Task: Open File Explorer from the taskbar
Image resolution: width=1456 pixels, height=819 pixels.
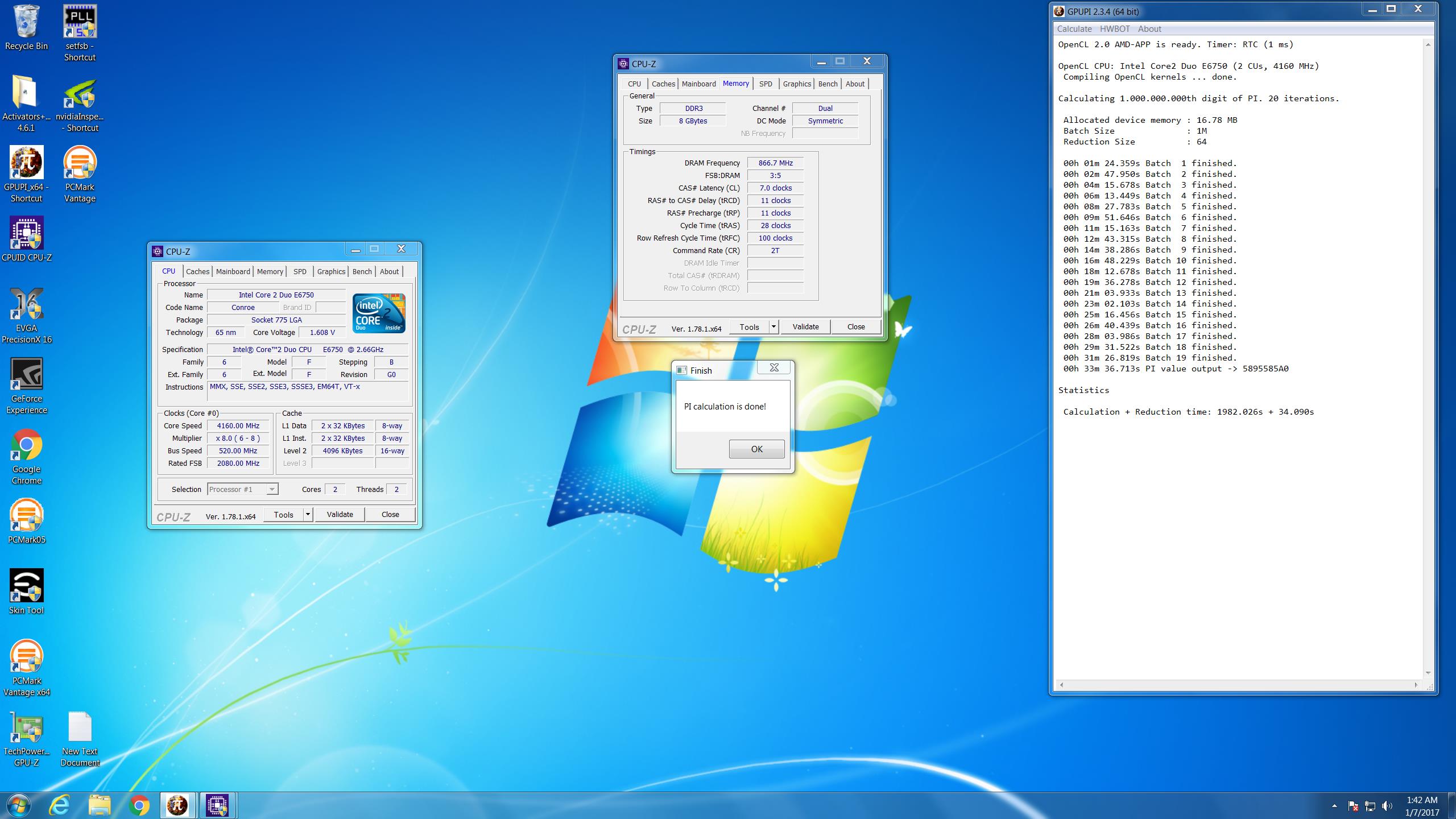Action: pos(99,805)
